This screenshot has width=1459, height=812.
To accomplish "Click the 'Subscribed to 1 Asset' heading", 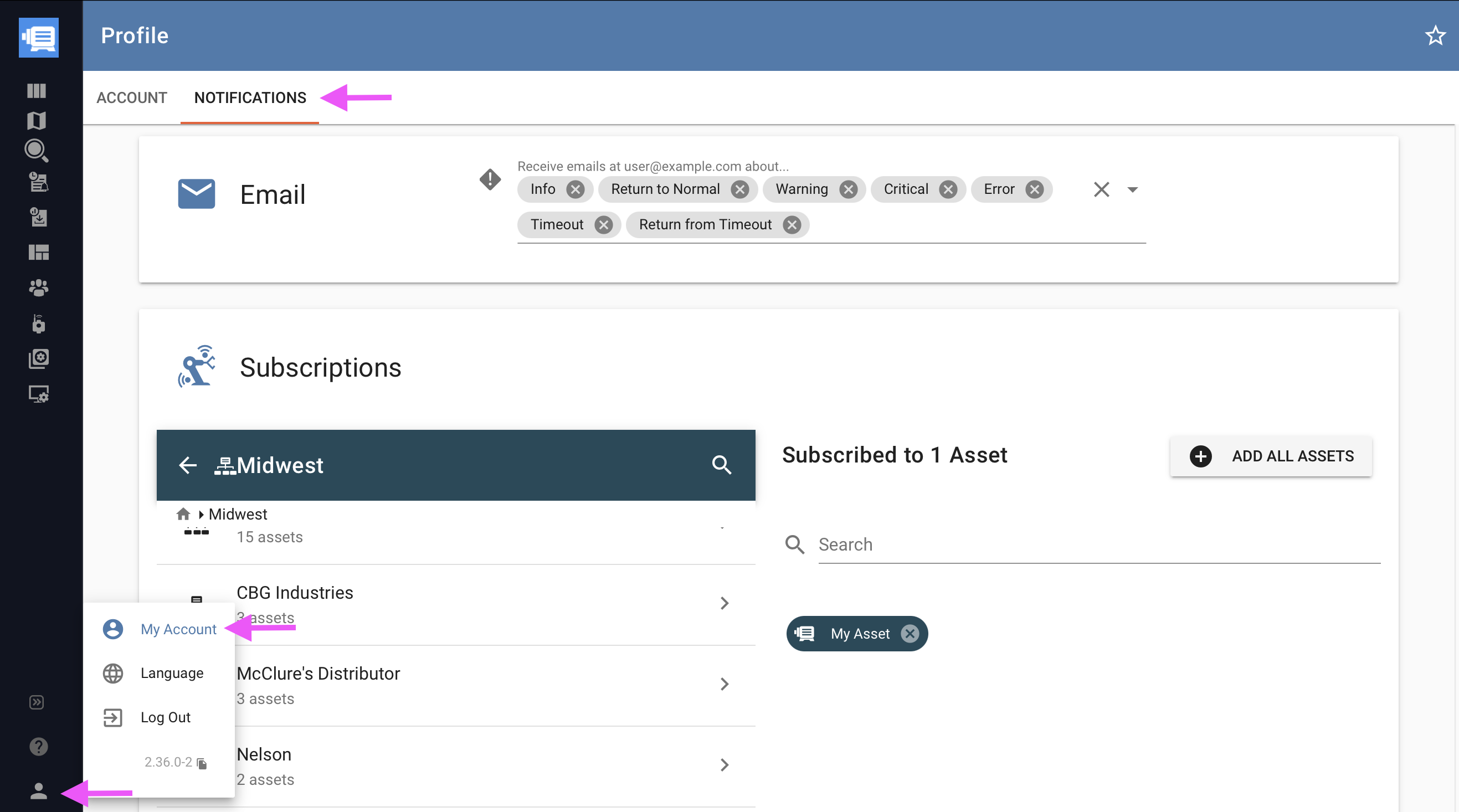I will [x=895, y=455].
